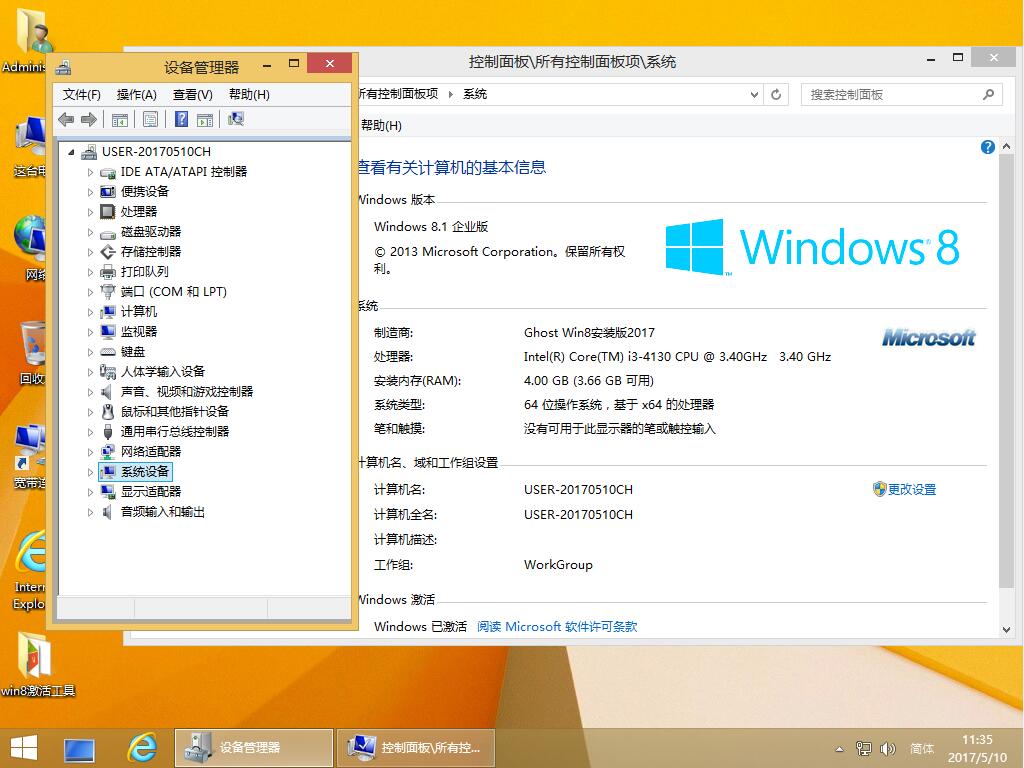The width and height of the screenshot is (1024, 768).
Task: Click the scan for hardware changes toolbar icon
Action: point(237,119)
